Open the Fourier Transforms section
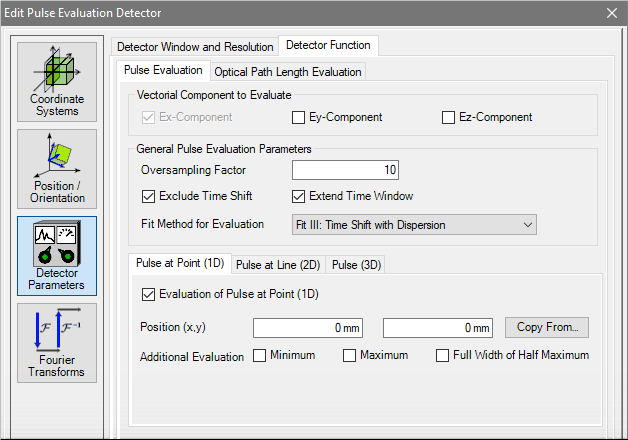 click(57, 343)
